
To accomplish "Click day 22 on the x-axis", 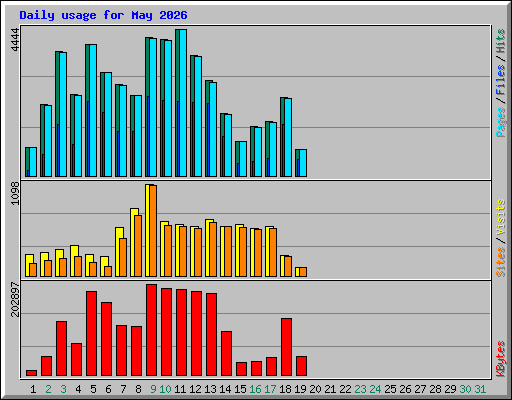I will (345, 389).
